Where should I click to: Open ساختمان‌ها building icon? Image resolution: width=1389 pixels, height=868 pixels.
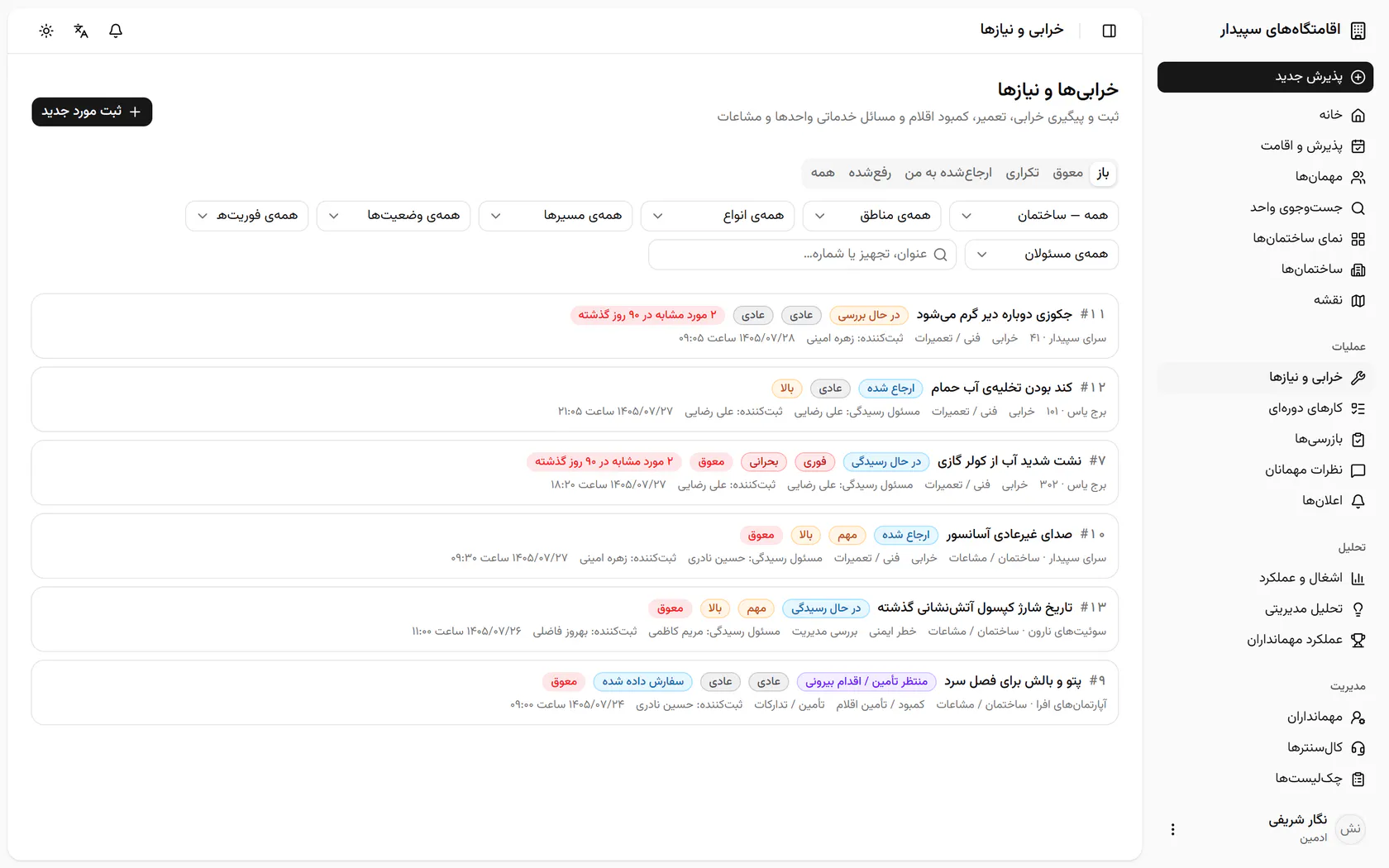(x=1358, y=269)
